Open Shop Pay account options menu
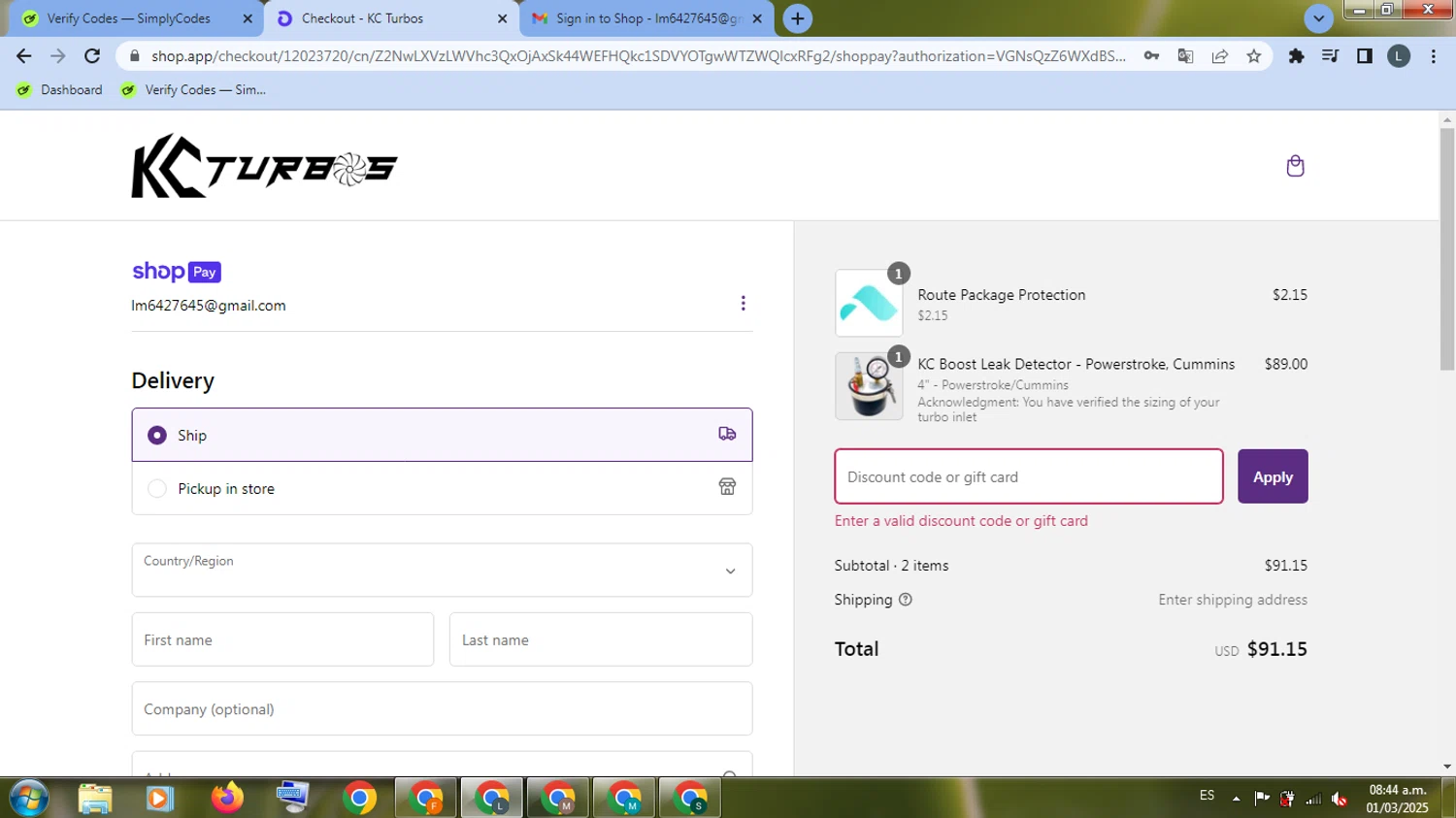This screenshot has height=818, width=1456. (743, 304)
